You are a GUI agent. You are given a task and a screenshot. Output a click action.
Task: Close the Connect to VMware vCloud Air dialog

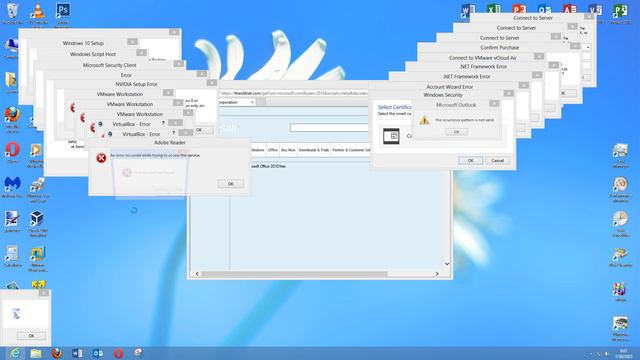pos(539,56)
